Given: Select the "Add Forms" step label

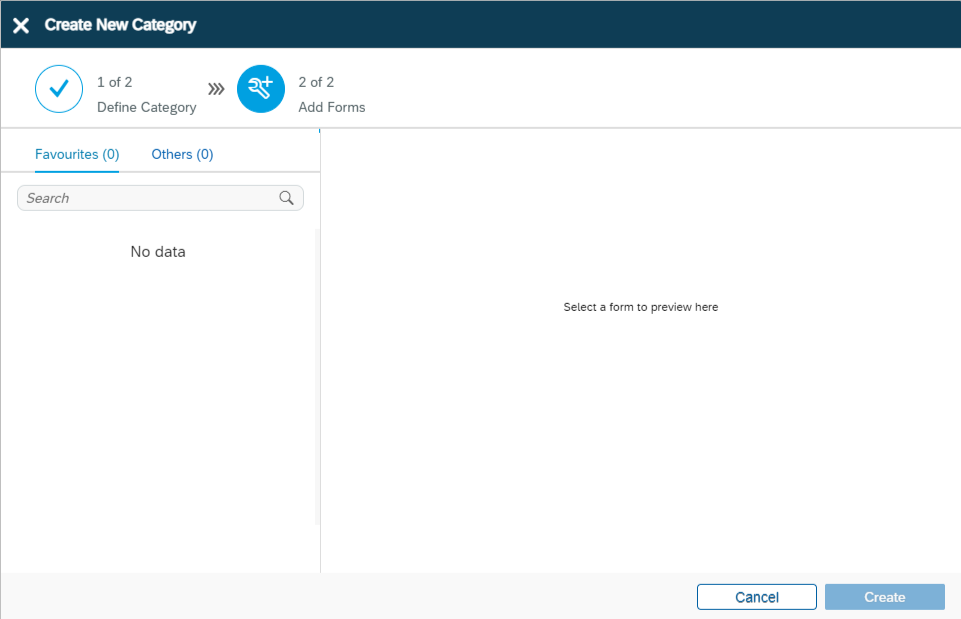Looking at the screenshot, I should point(332,107).
